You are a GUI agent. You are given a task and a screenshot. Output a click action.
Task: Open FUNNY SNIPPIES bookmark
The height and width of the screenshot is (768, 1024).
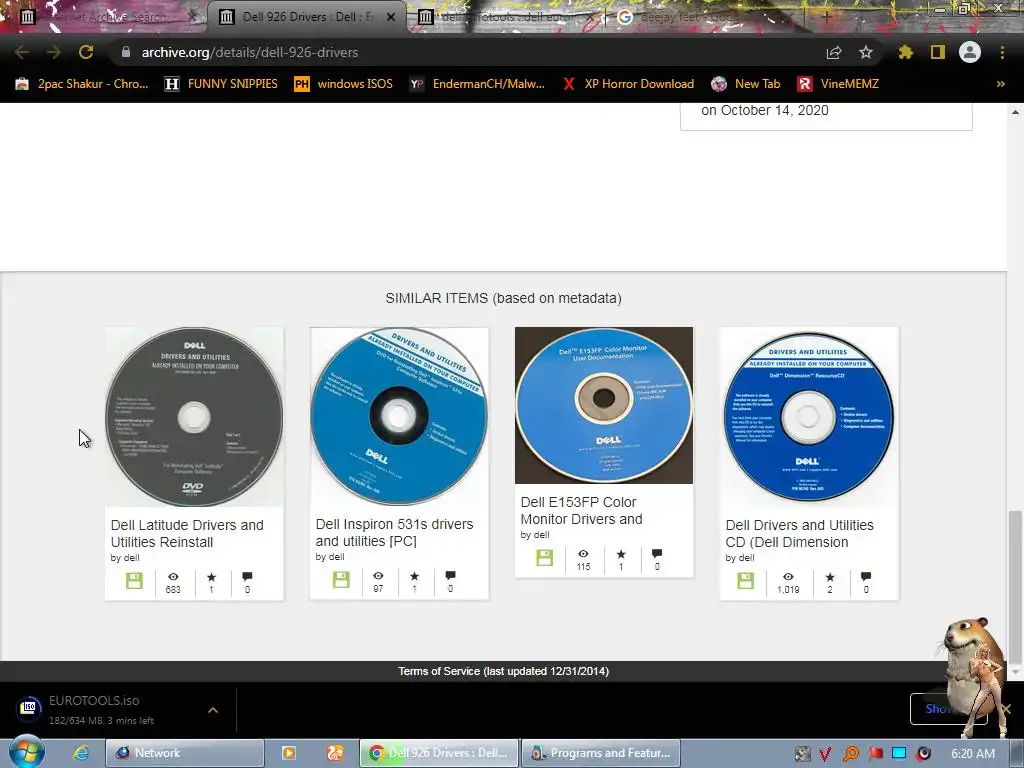tap(221, 84)
